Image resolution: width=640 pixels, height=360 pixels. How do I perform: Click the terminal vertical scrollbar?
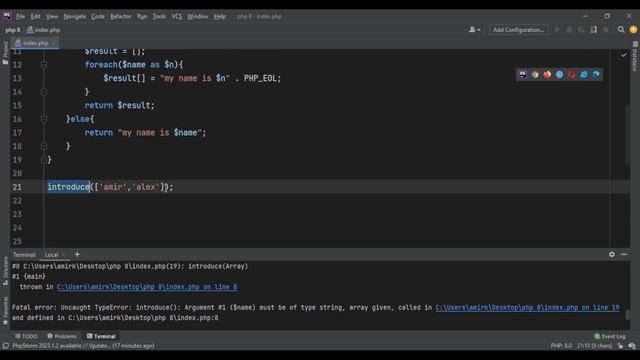(x=628, y=315)
